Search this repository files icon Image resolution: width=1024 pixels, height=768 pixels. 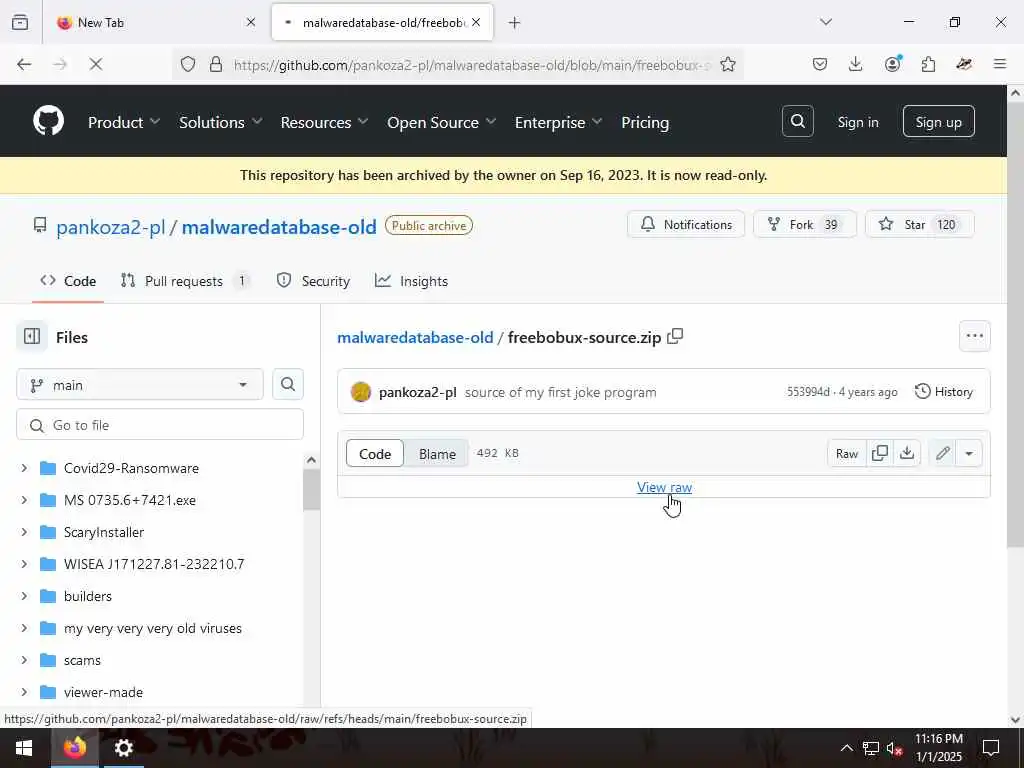pyautogui.click(x=287, y=384)
